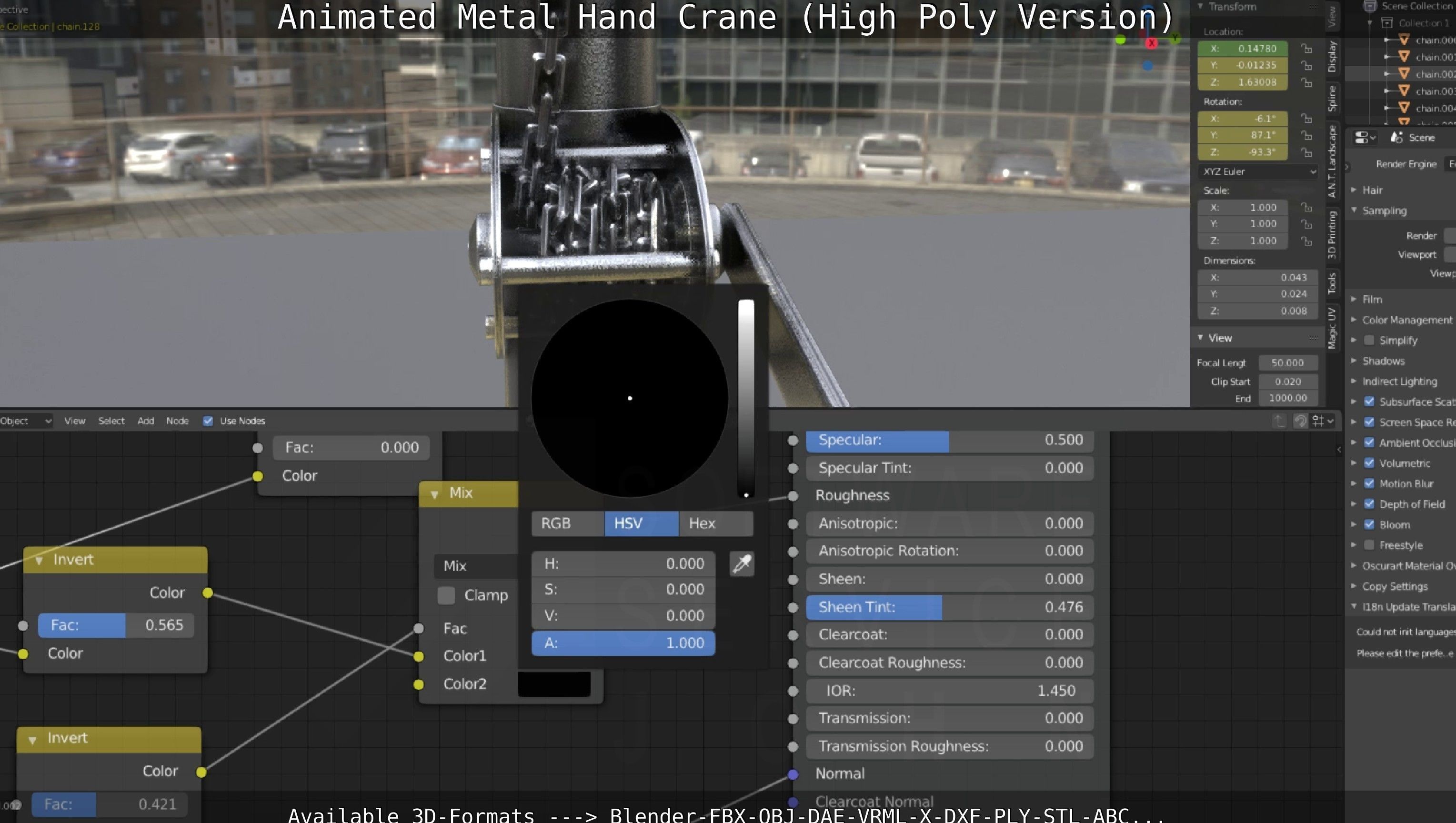This screenshot has width=1456, height=823.
Task: Click the Scene render properties icon
Action: pos(1396,137)
